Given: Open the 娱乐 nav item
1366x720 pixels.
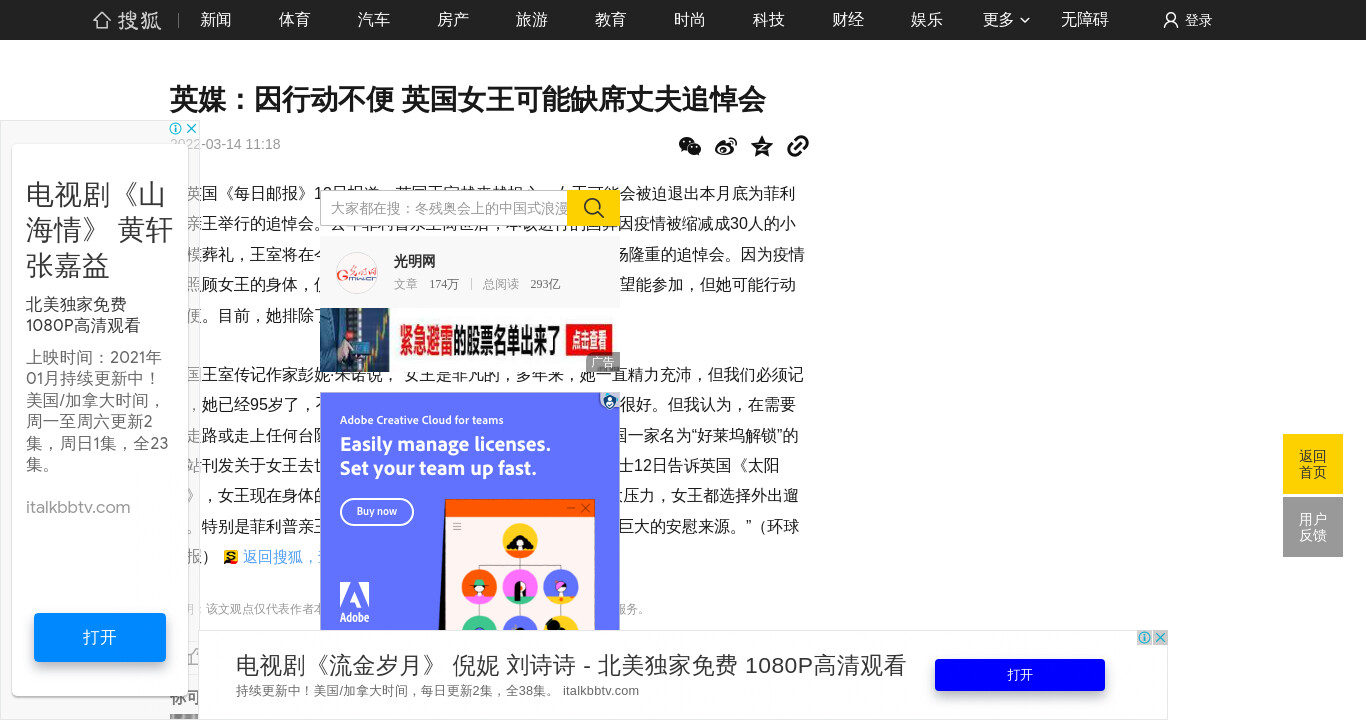Looking at the screenshot, I should pyautogui.click(x=927, y=20).
